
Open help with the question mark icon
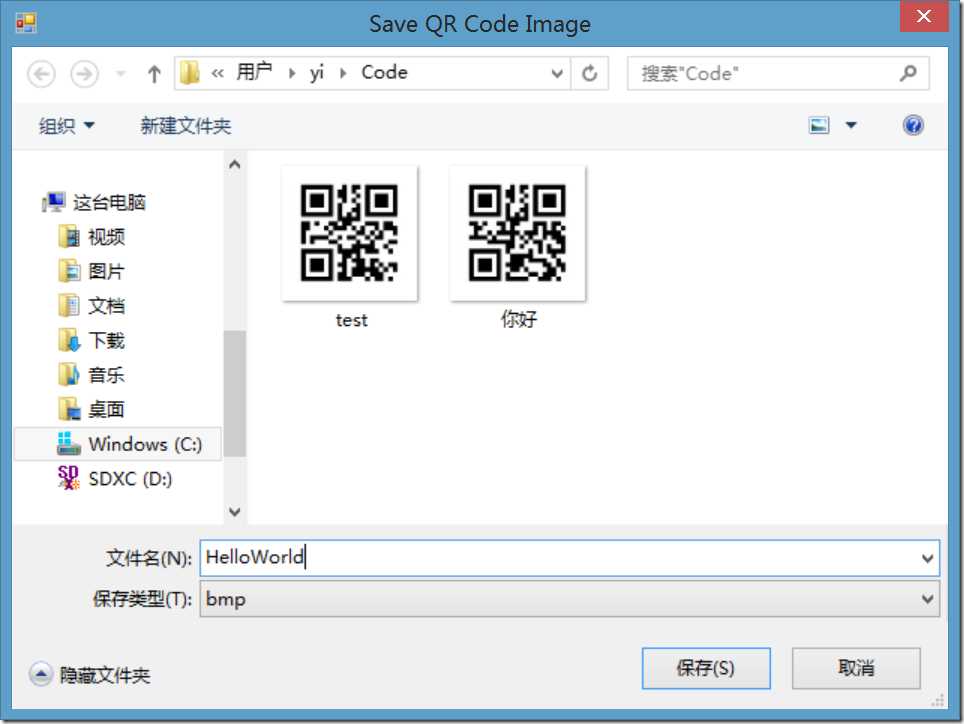click(913, 125)
